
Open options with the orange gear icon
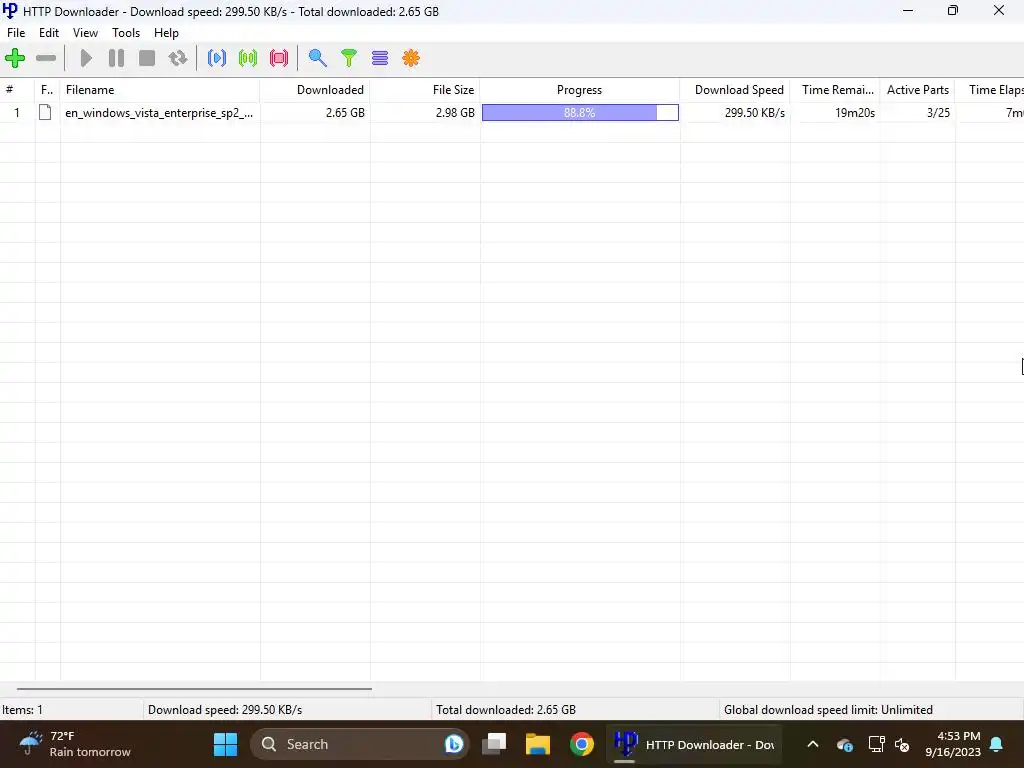[x=411, y=58]
